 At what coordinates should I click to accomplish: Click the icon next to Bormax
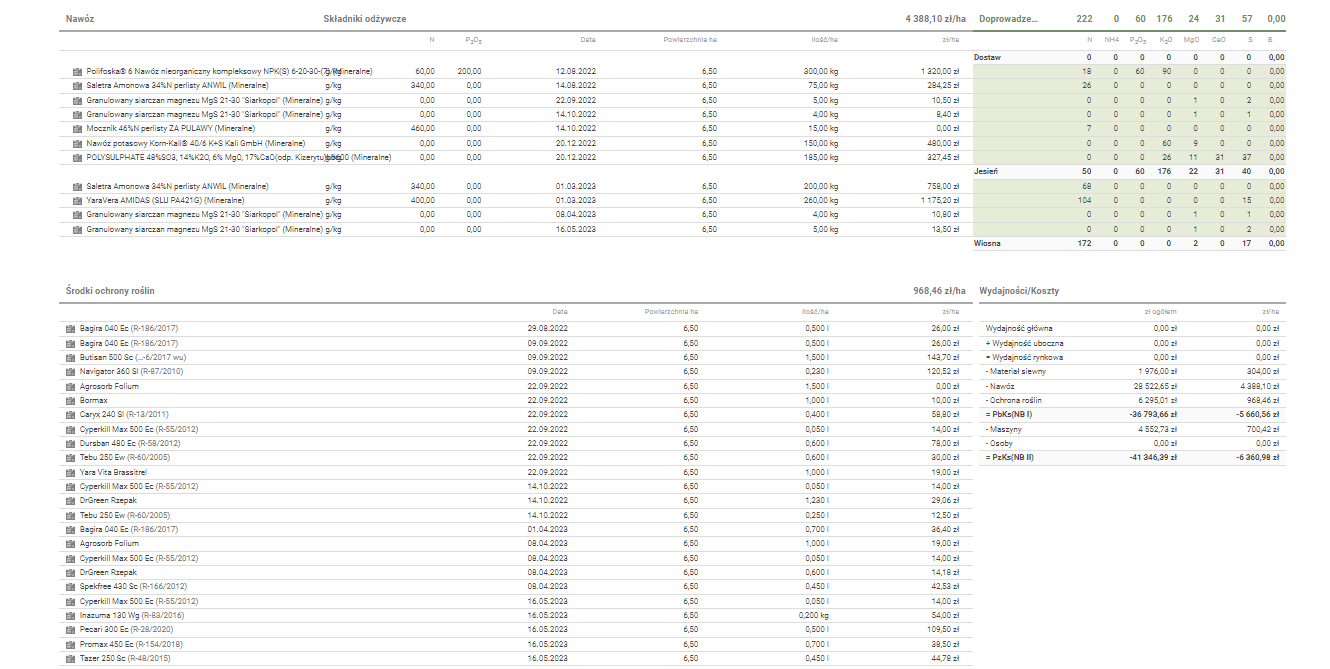click(70, 400)
